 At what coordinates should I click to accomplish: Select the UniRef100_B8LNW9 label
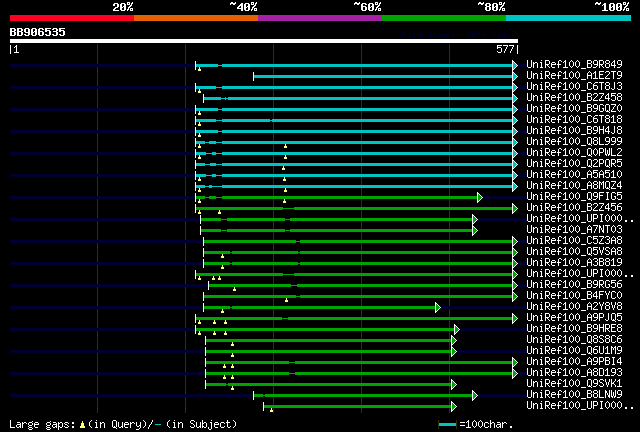(574, 395)
